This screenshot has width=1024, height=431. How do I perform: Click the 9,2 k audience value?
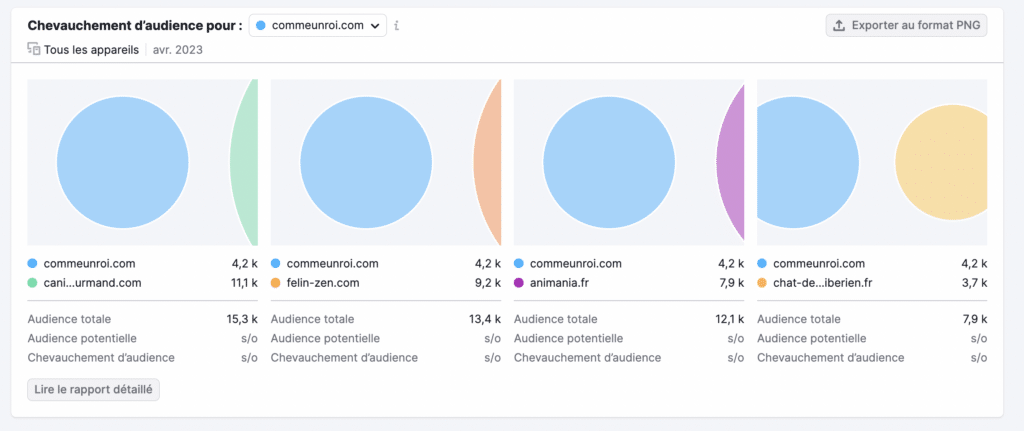tap(488, 283)
